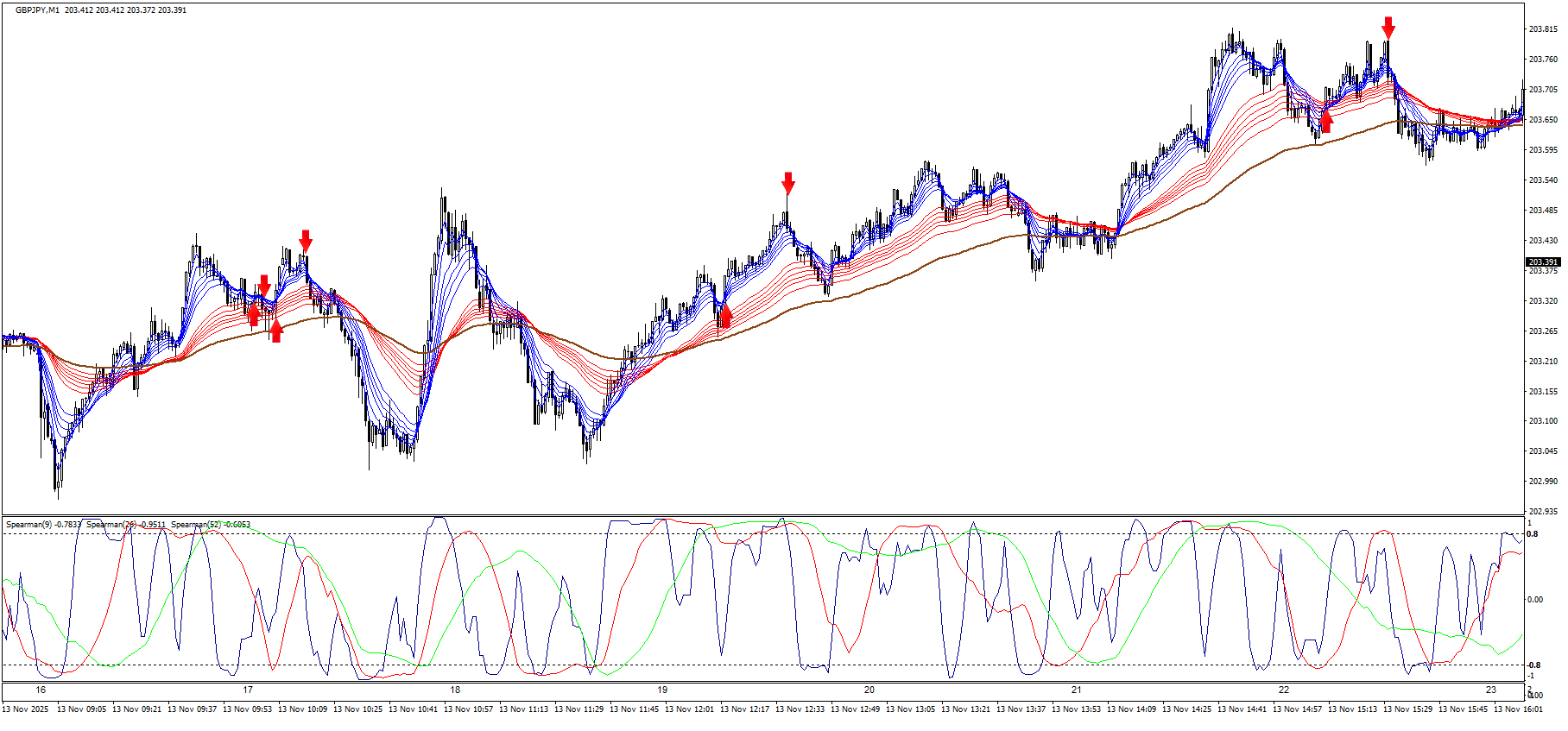This screenshot has width=1568, height=731.
Task: Select the red down arrow above the 12:17 peak
Action: [787, 183]
